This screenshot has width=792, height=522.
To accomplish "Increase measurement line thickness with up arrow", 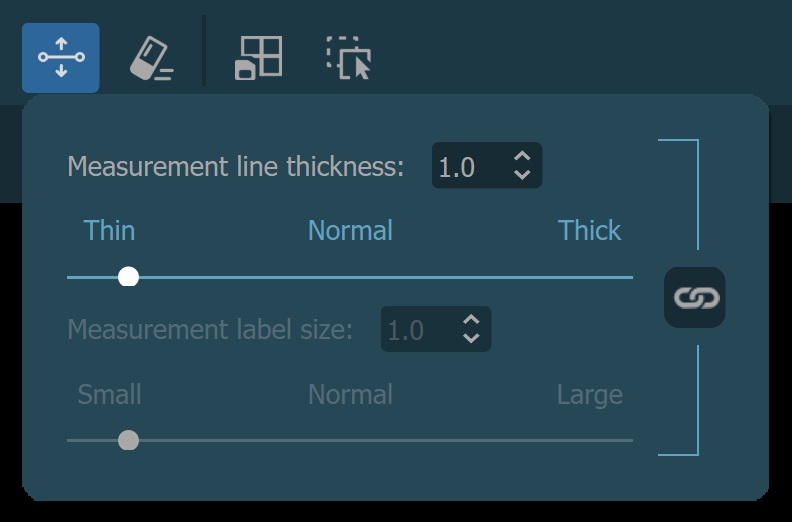I will [521, 157].
